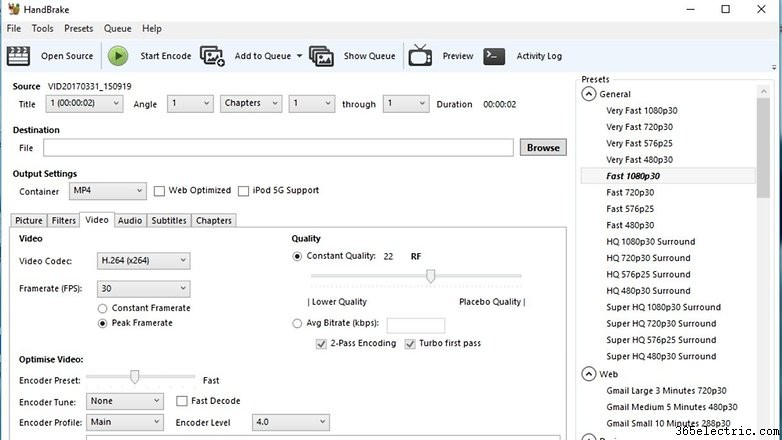This screenshot has height=440, width=782.
Task: Switch to the Audio tab
Action: [x=130, y=220]
